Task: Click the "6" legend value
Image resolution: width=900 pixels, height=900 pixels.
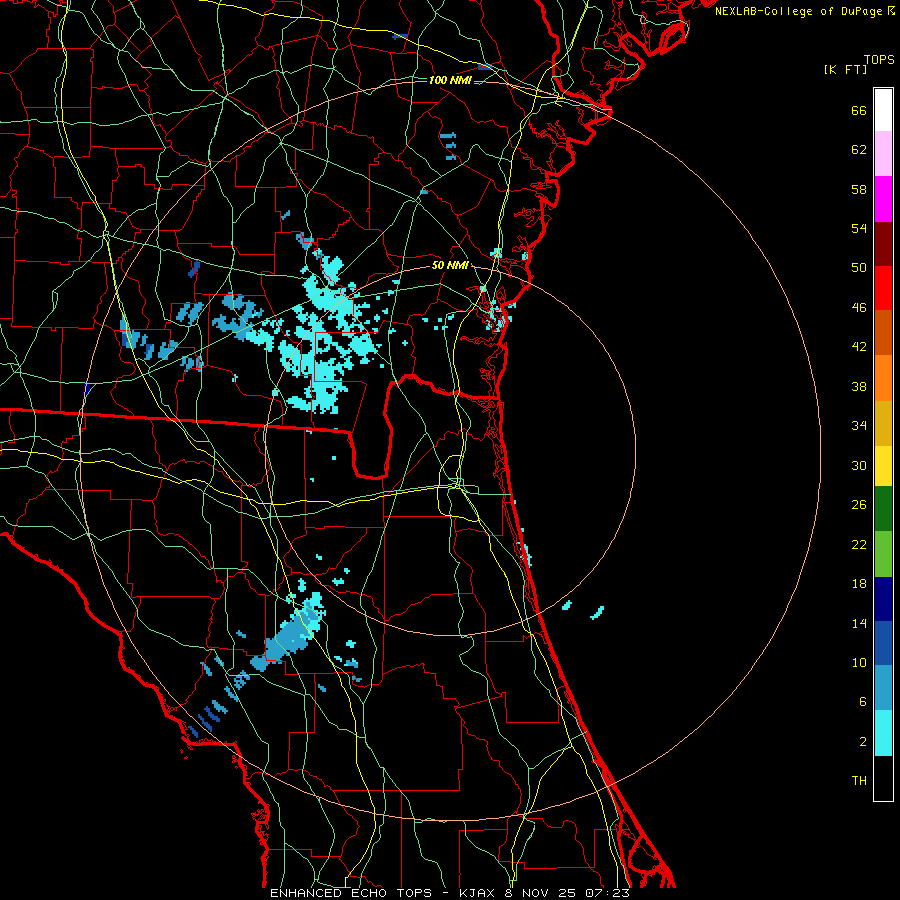Action: [x=863, y=702]
